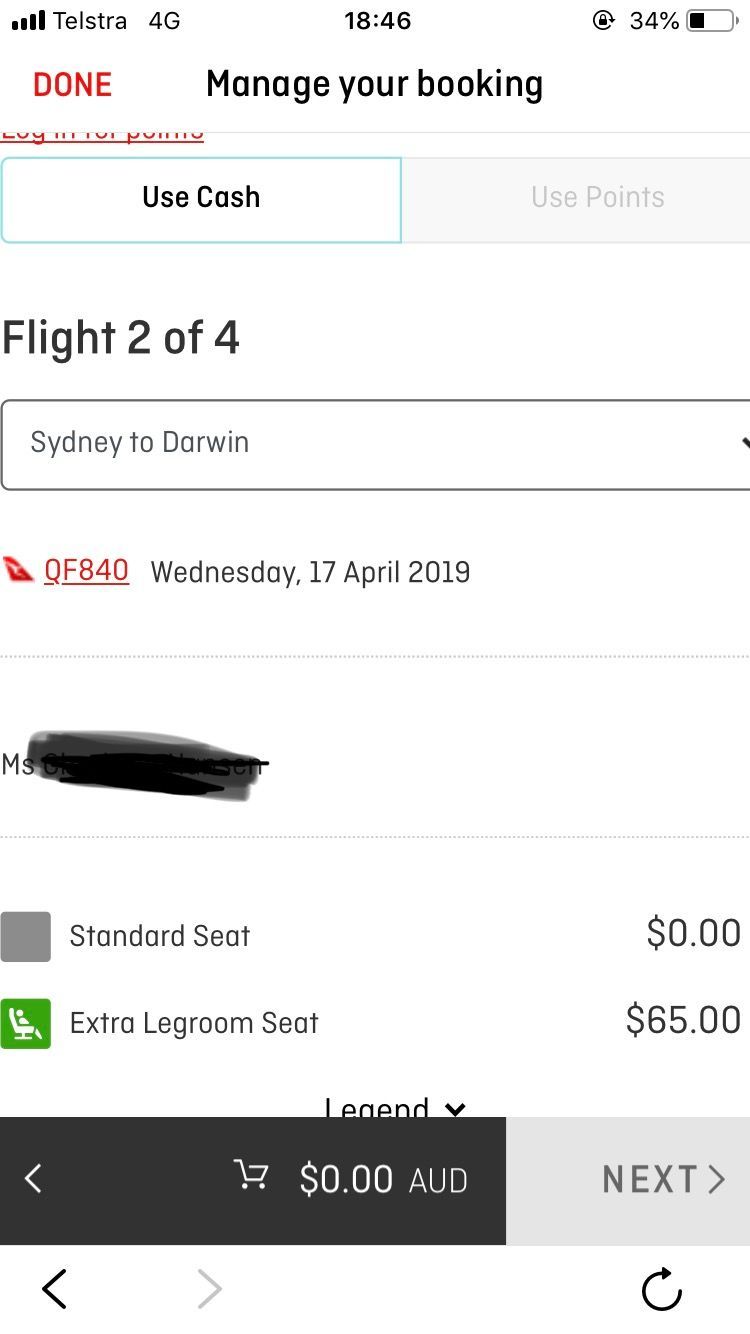The image size is (750, 1334).
Task: Tap the $65.00 Extra Legroom price
Action: tap(683, 1020)
